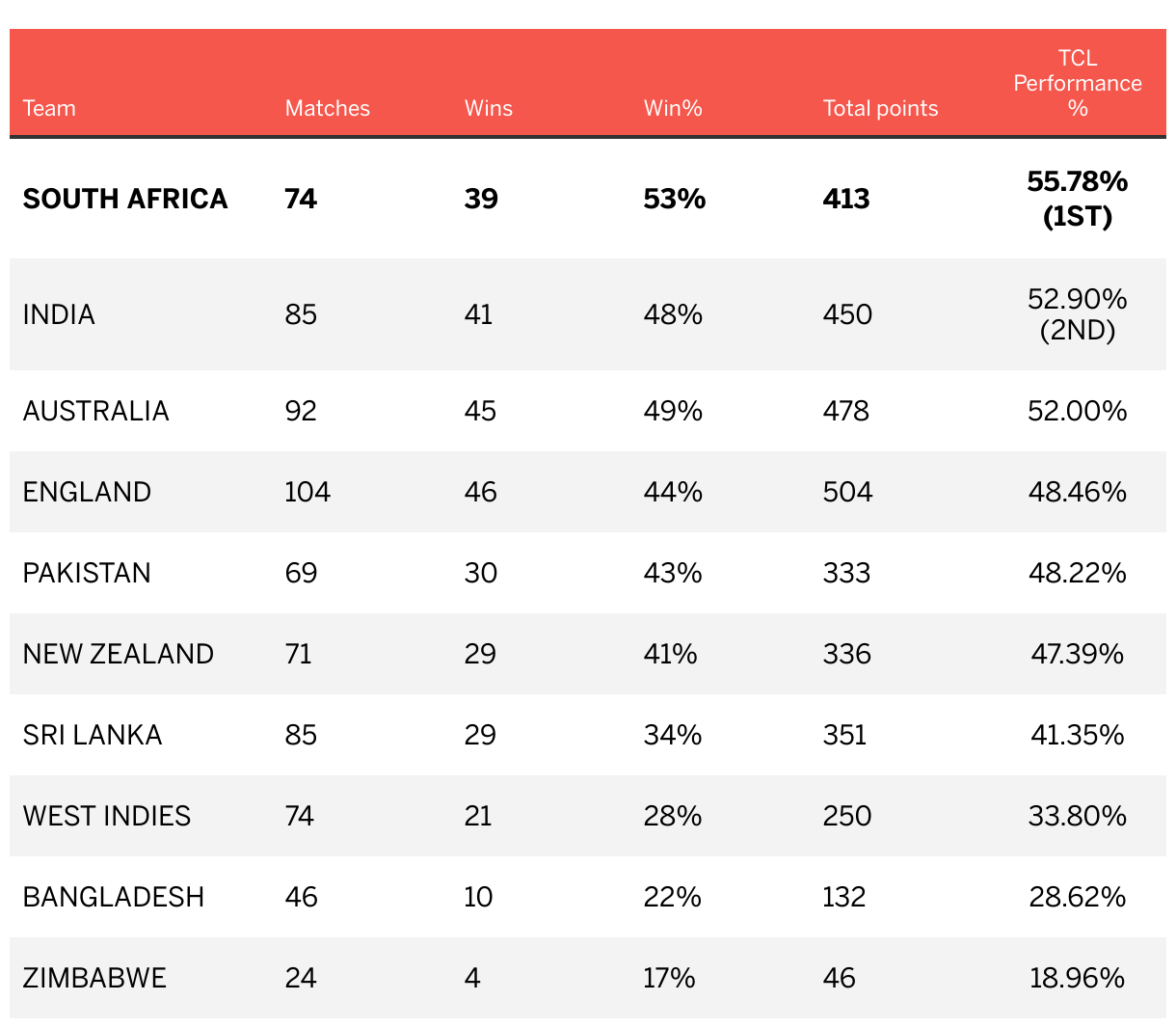Select NEW ZEALAND in the Team column

(x=119, y=654)
